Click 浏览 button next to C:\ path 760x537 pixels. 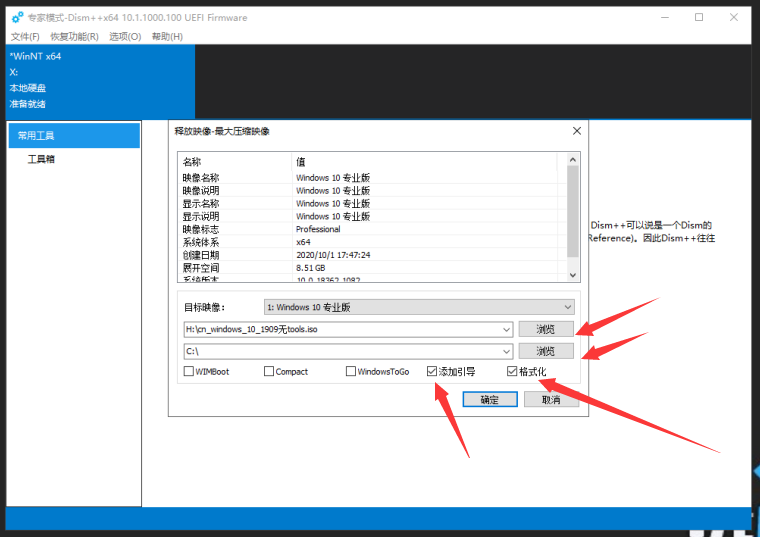click(x=546, y=351)
